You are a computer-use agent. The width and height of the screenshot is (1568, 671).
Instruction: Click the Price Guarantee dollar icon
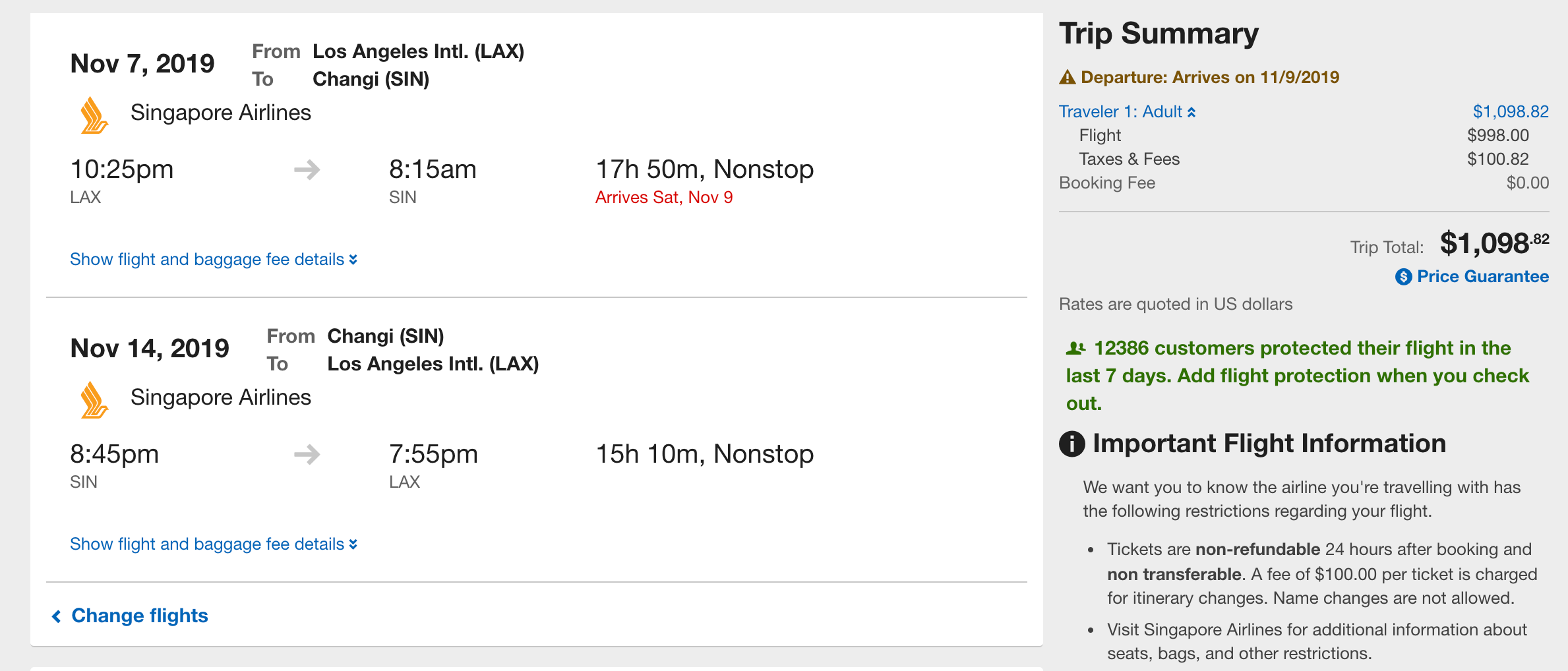pos(1403,277)
